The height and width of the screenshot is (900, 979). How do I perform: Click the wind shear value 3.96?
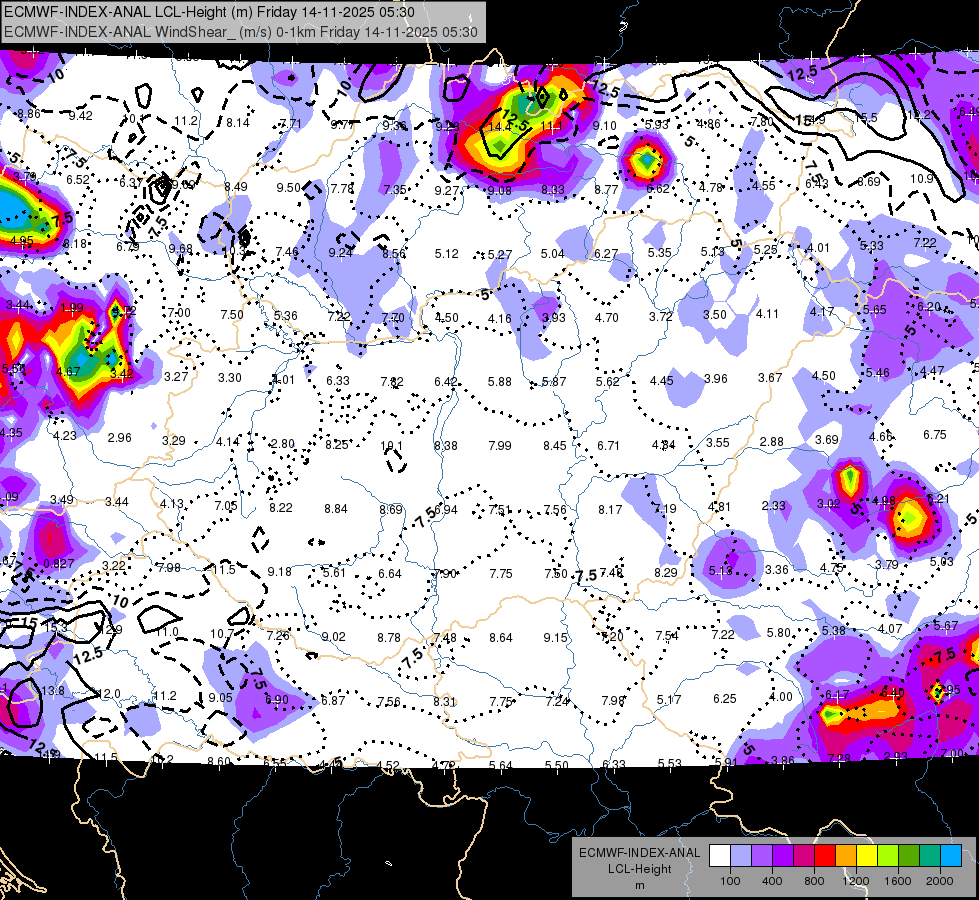[x=716, y=378]
